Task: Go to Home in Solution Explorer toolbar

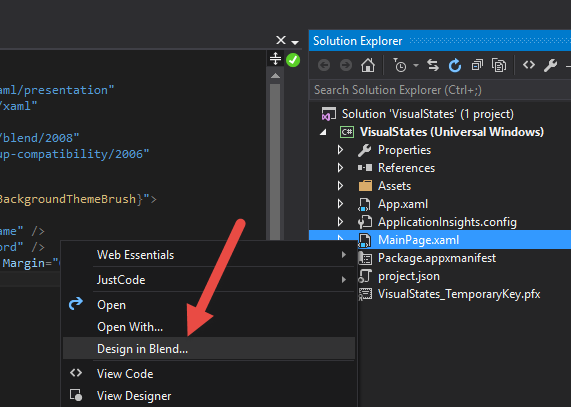Action: 368,66
